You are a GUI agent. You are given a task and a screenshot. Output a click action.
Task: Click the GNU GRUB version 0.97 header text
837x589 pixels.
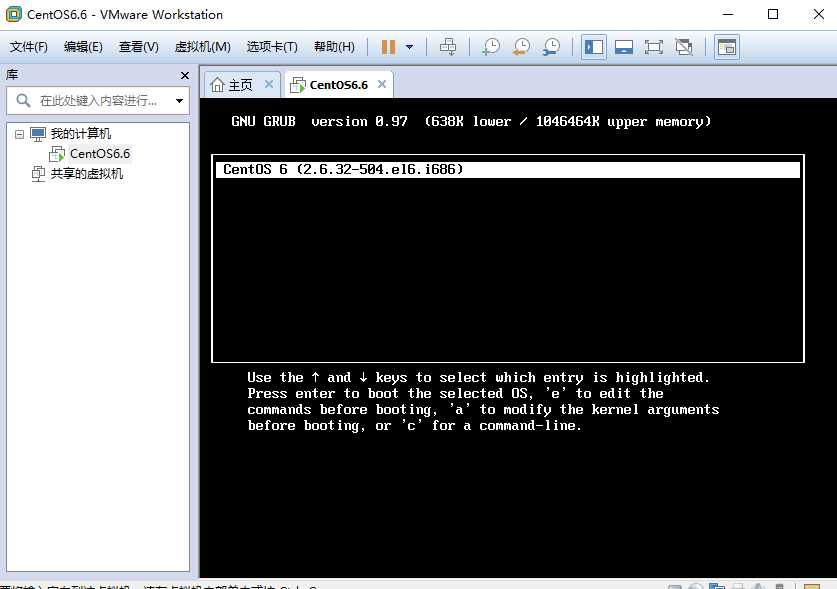pos(319,122)
